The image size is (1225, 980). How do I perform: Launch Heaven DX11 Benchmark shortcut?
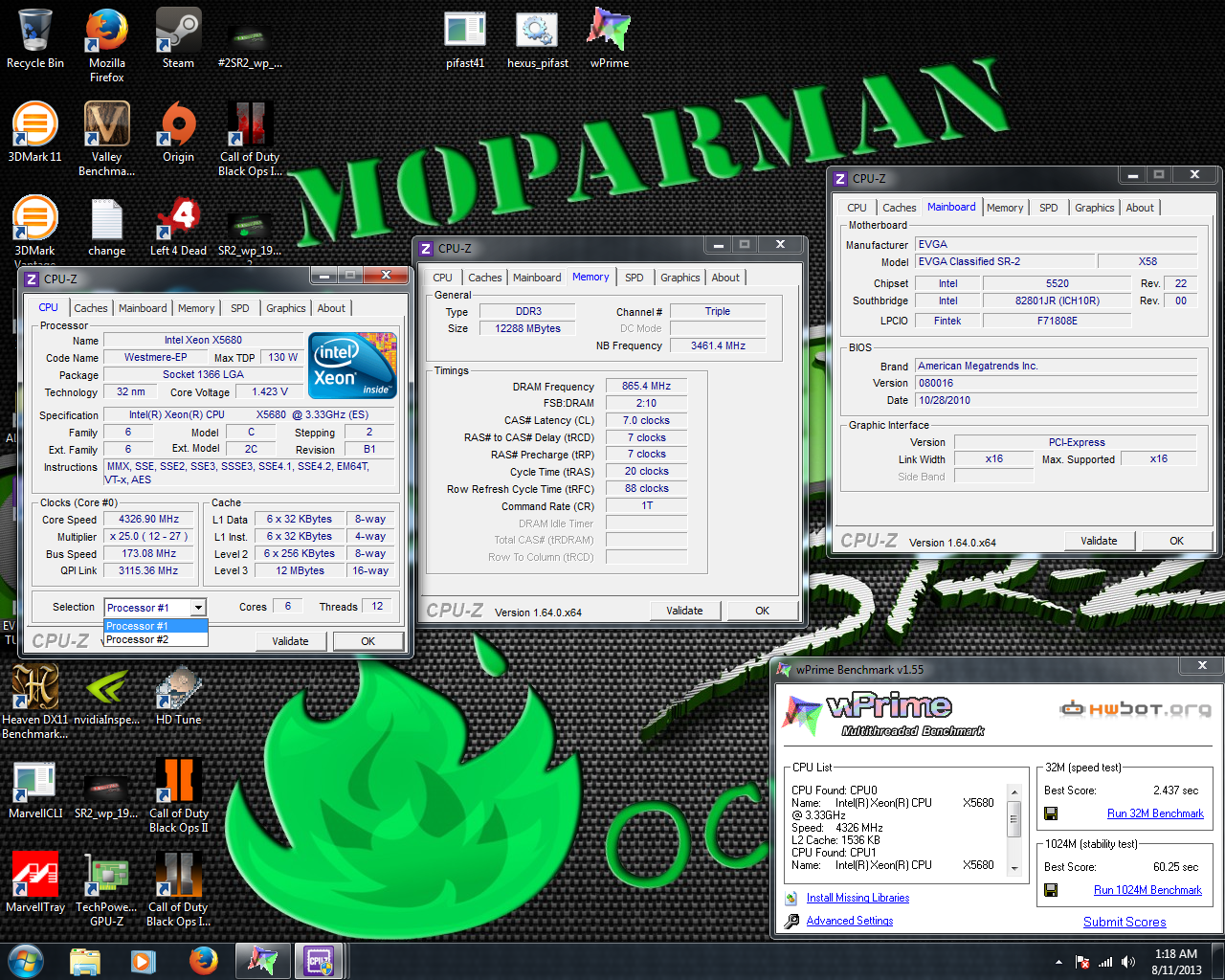[x=34, y=702]
